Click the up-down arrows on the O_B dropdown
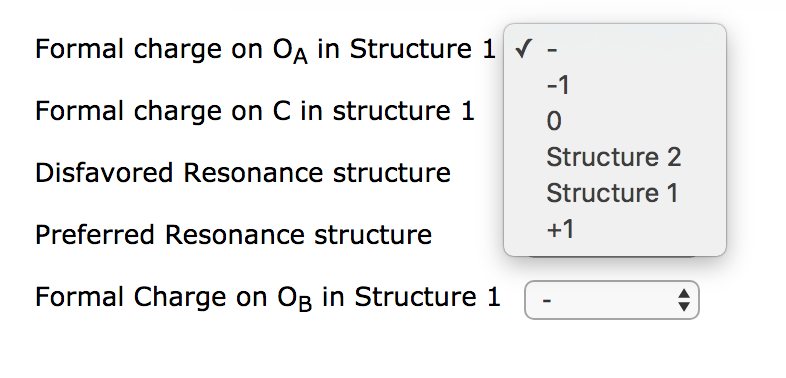The height and width of the screenshot is (378, 786). [684, 300]
